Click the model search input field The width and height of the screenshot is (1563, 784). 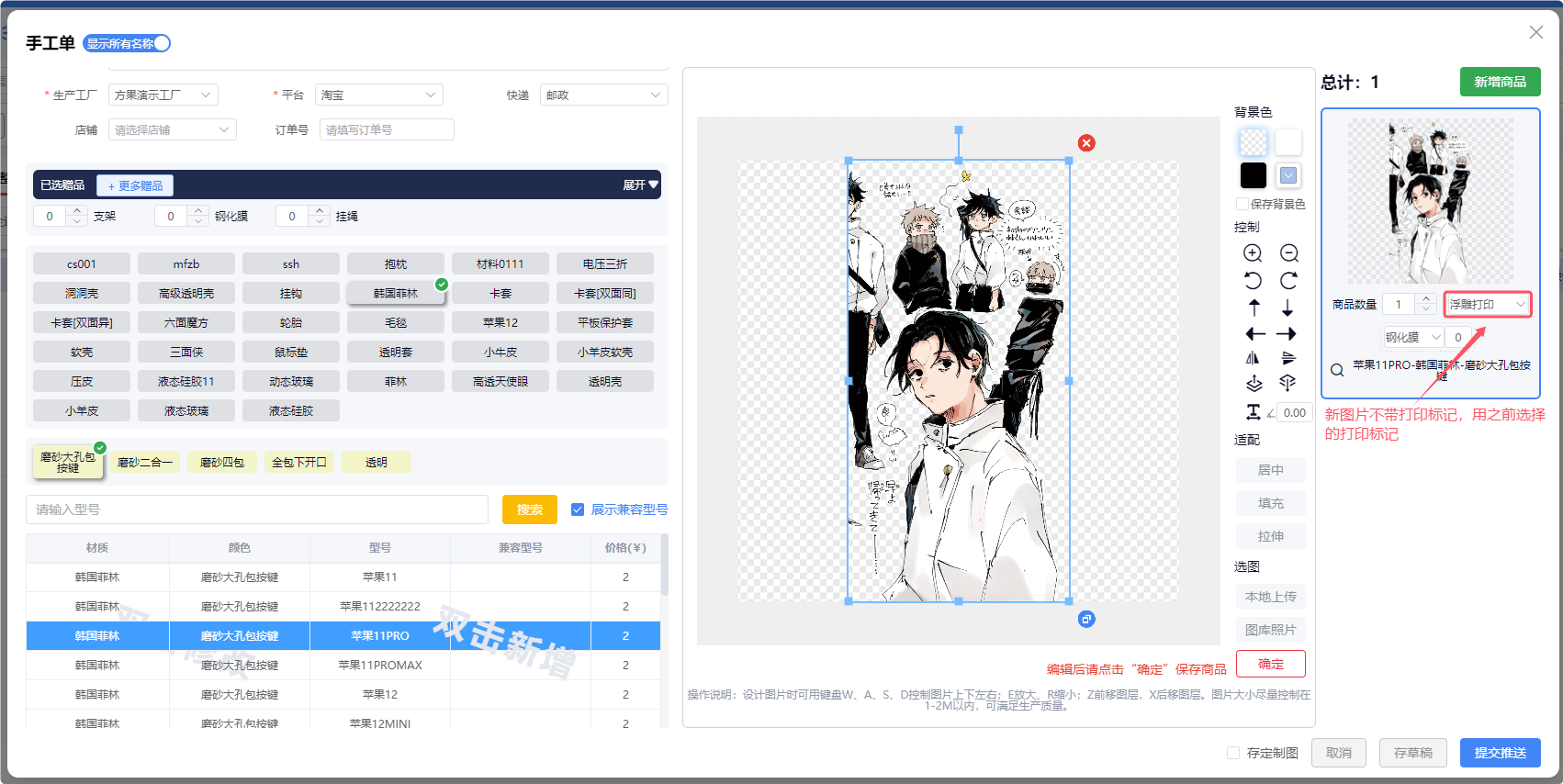click(257, 510)
